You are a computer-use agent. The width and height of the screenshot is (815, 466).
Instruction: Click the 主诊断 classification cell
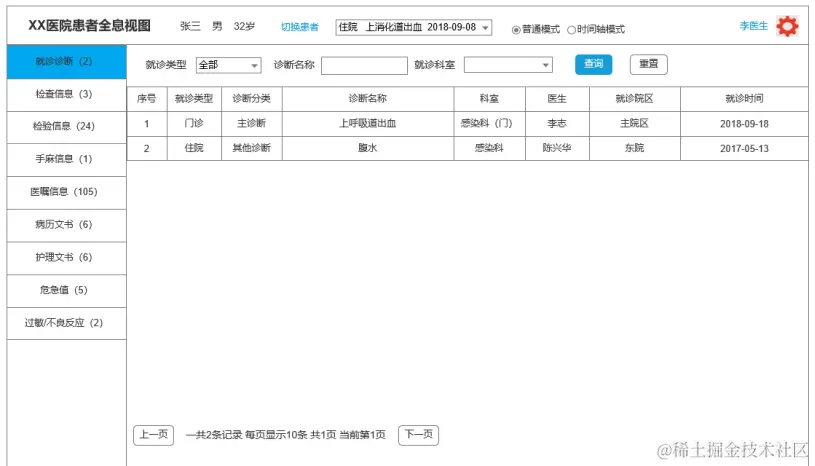click(252, 124)
